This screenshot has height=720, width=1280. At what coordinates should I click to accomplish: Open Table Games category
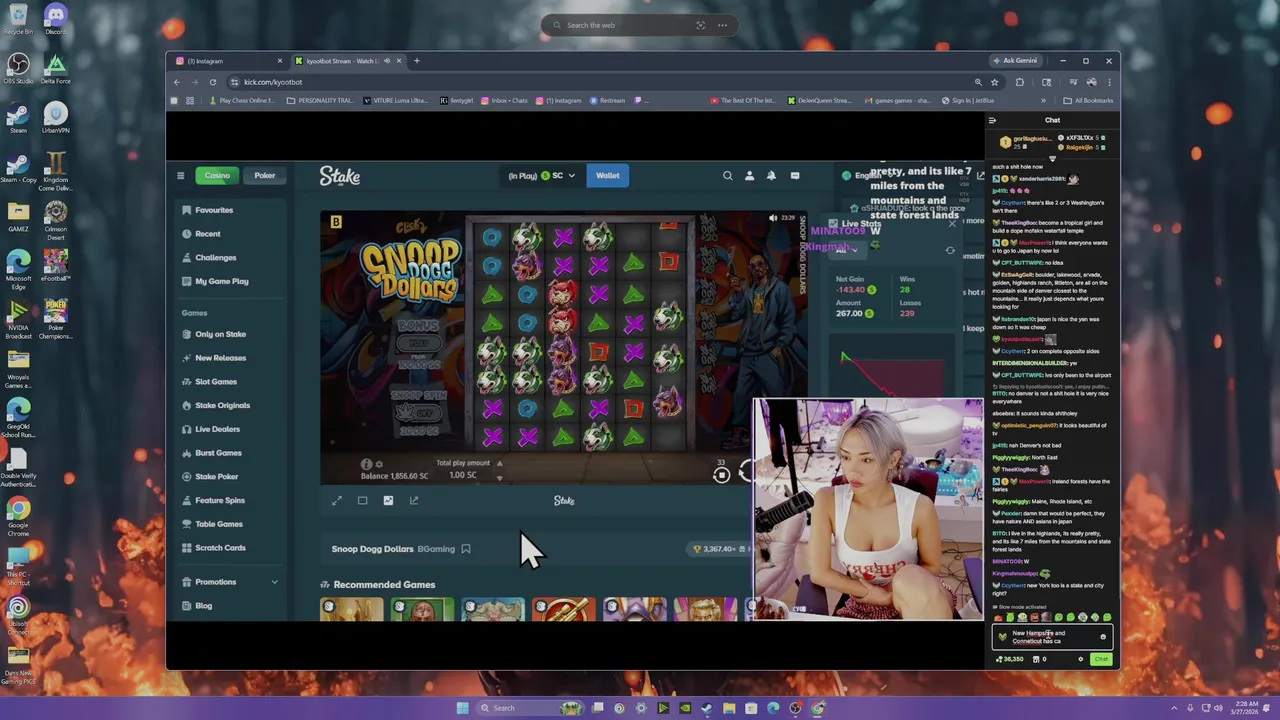[x=212, y=524]
